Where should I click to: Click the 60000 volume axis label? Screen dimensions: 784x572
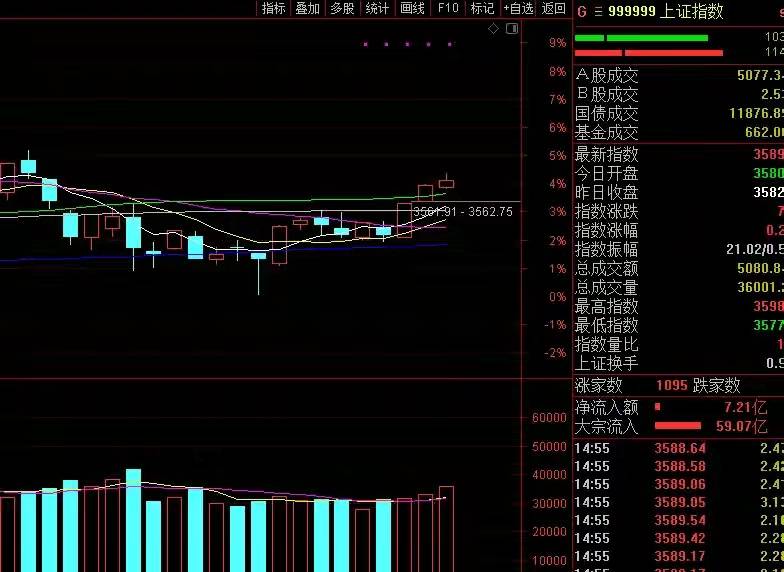pos(549,418)
